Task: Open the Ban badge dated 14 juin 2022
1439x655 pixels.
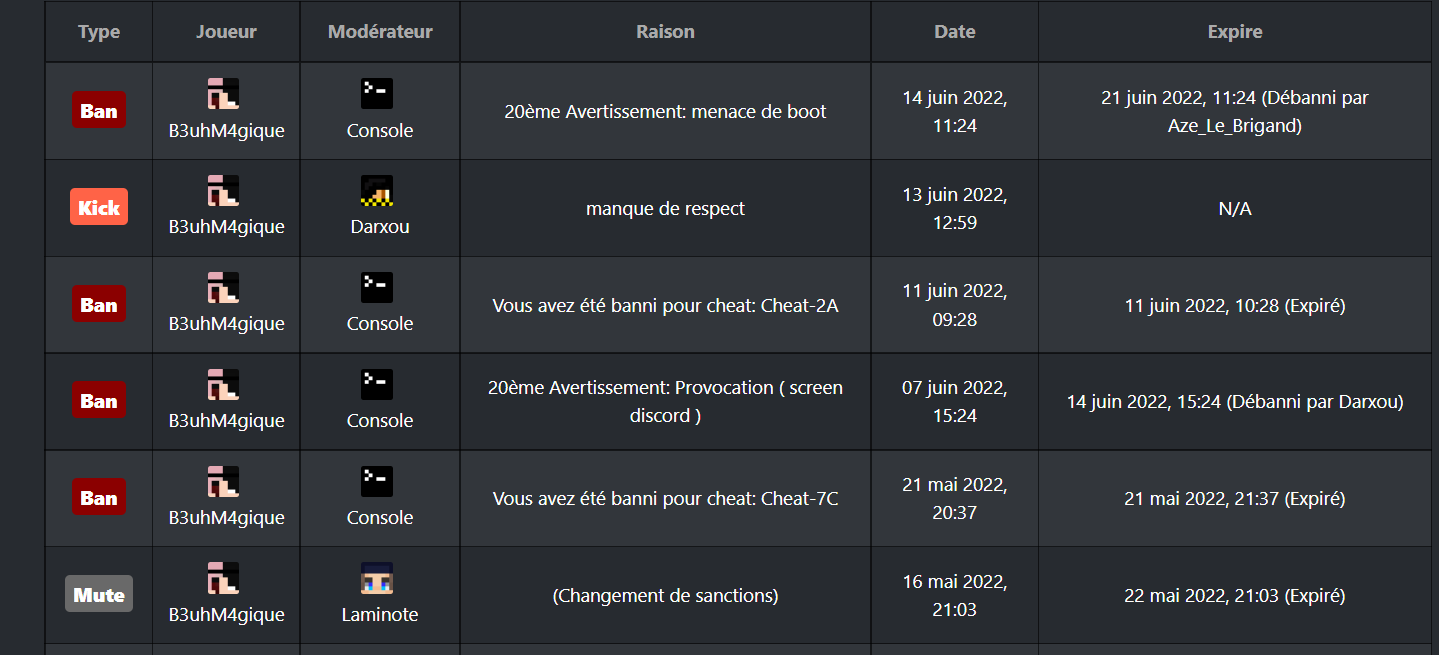Action: [x=99, y=111]
